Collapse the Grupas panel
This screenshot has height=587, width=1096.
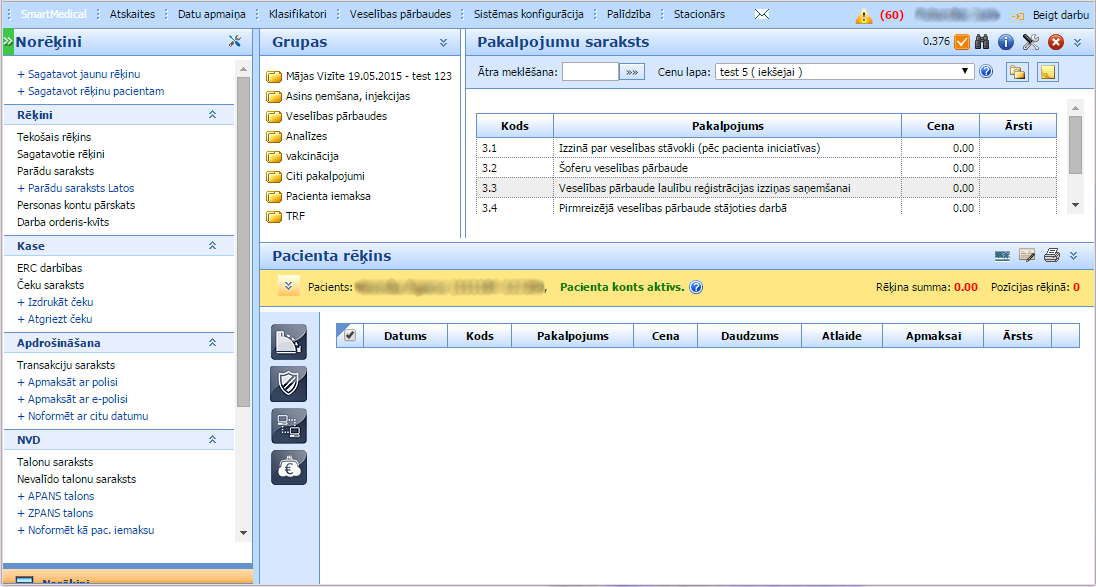point(443,43)
